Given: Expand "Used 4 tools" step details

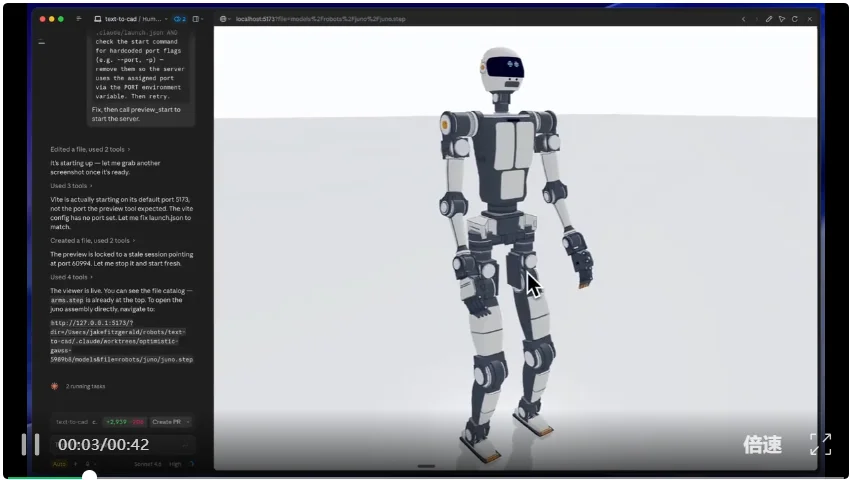Looking at the screenshot, I should (71, 277).
